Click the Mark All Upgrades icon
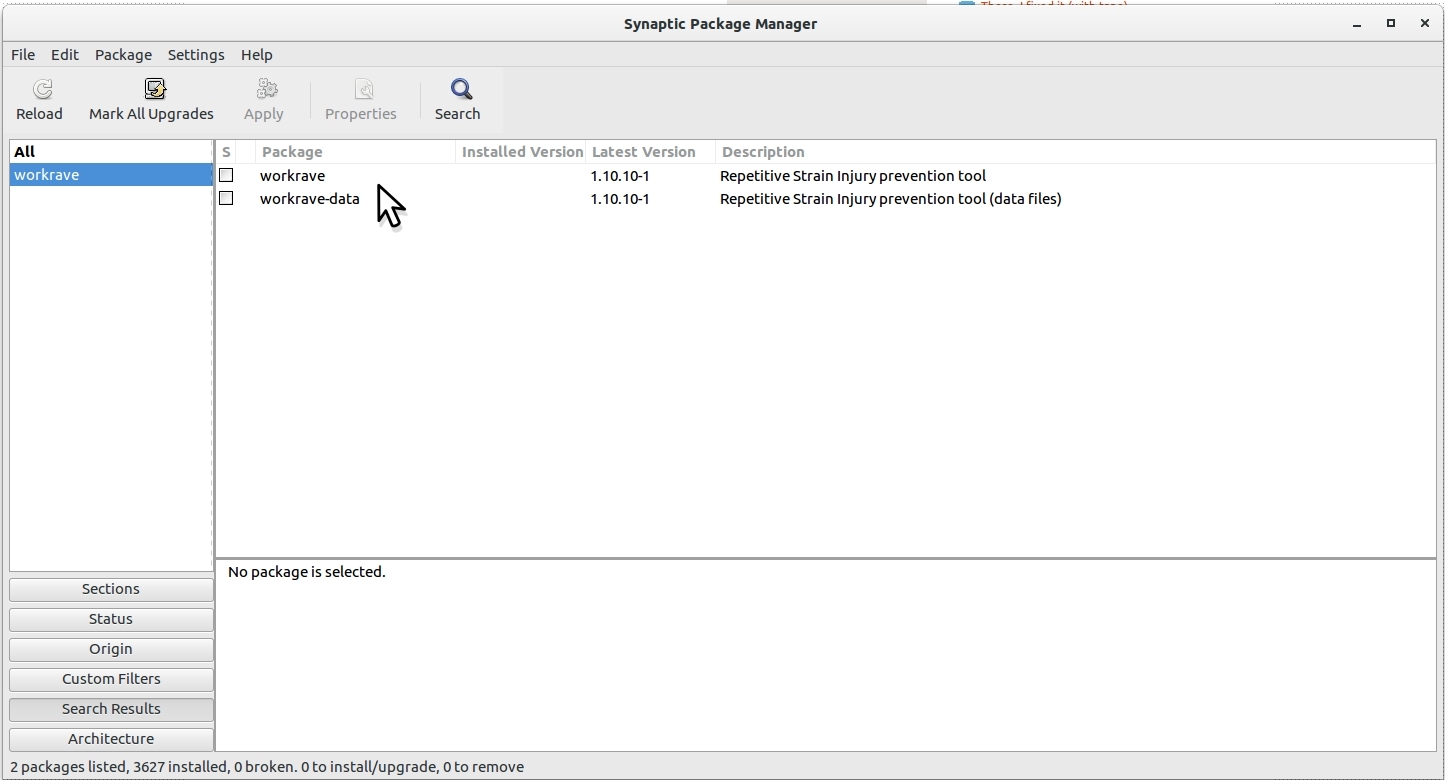The width and height of the screenshot is (1445, 780). click(154, 90)
